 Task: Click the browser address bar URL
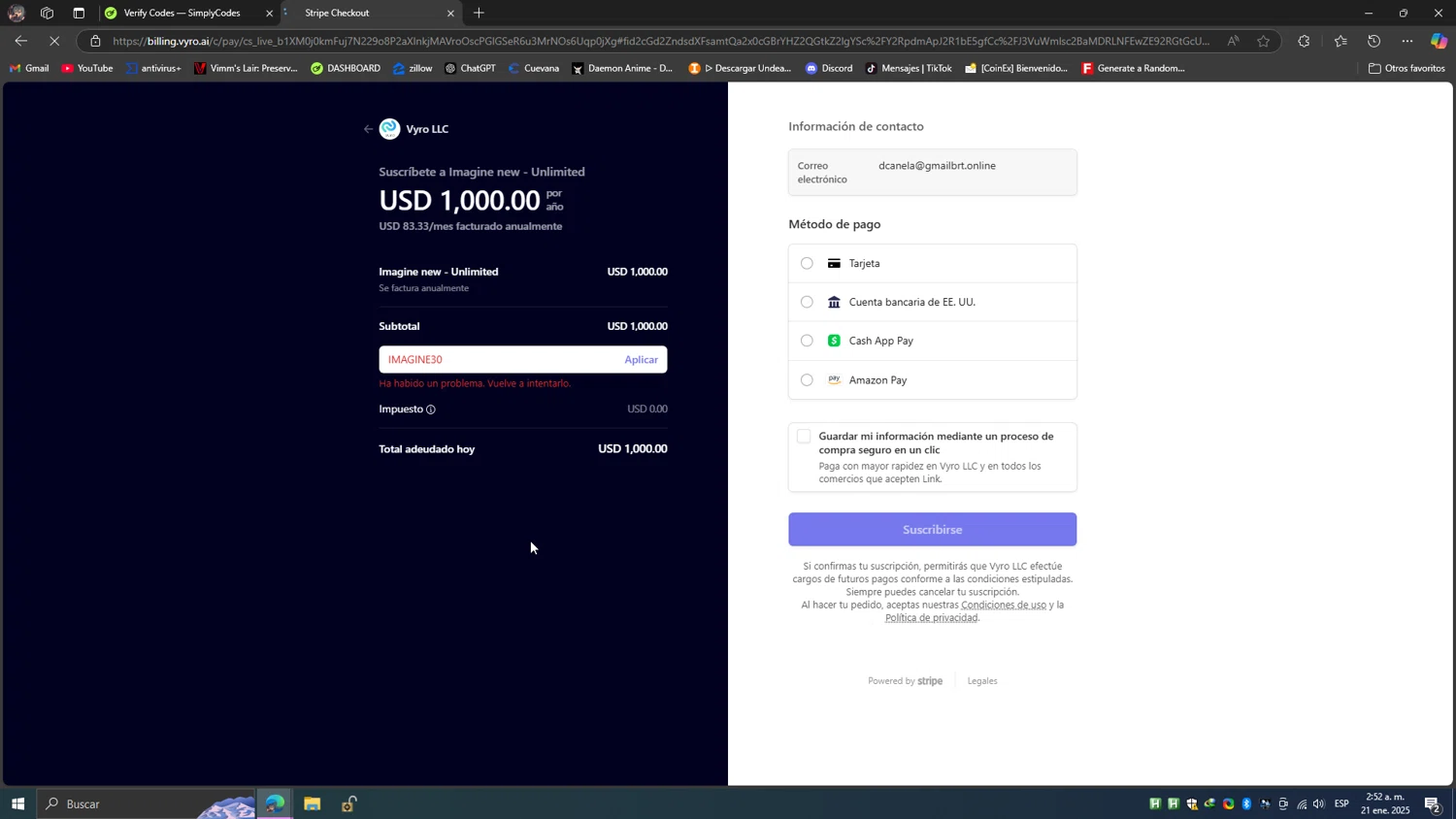(x=660, y=41)
